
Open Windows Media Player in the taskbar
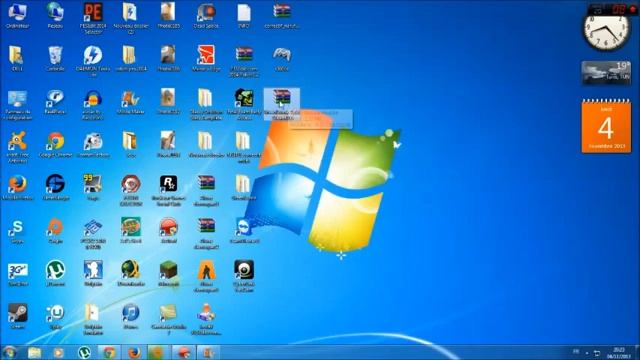pos(58,352)
